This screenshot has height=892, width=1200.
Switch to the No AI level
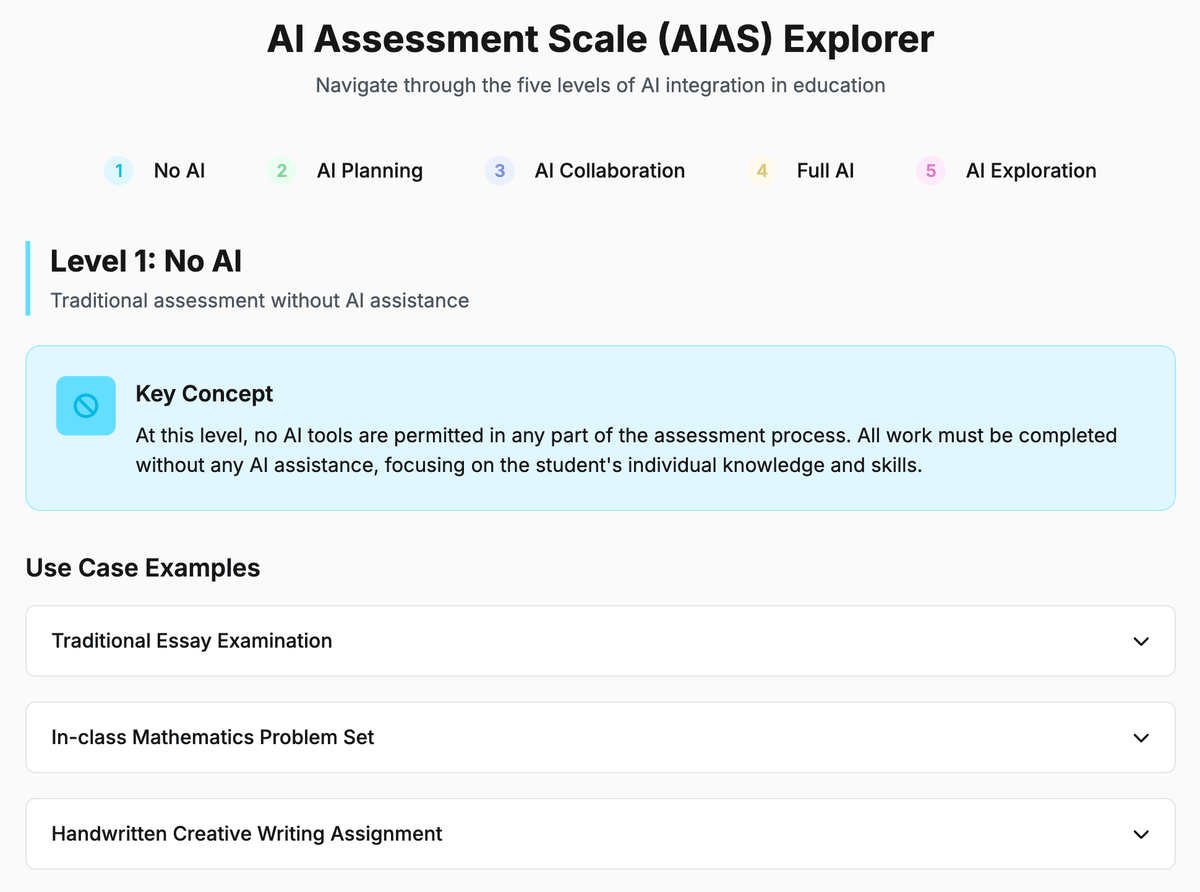(179, 171)
